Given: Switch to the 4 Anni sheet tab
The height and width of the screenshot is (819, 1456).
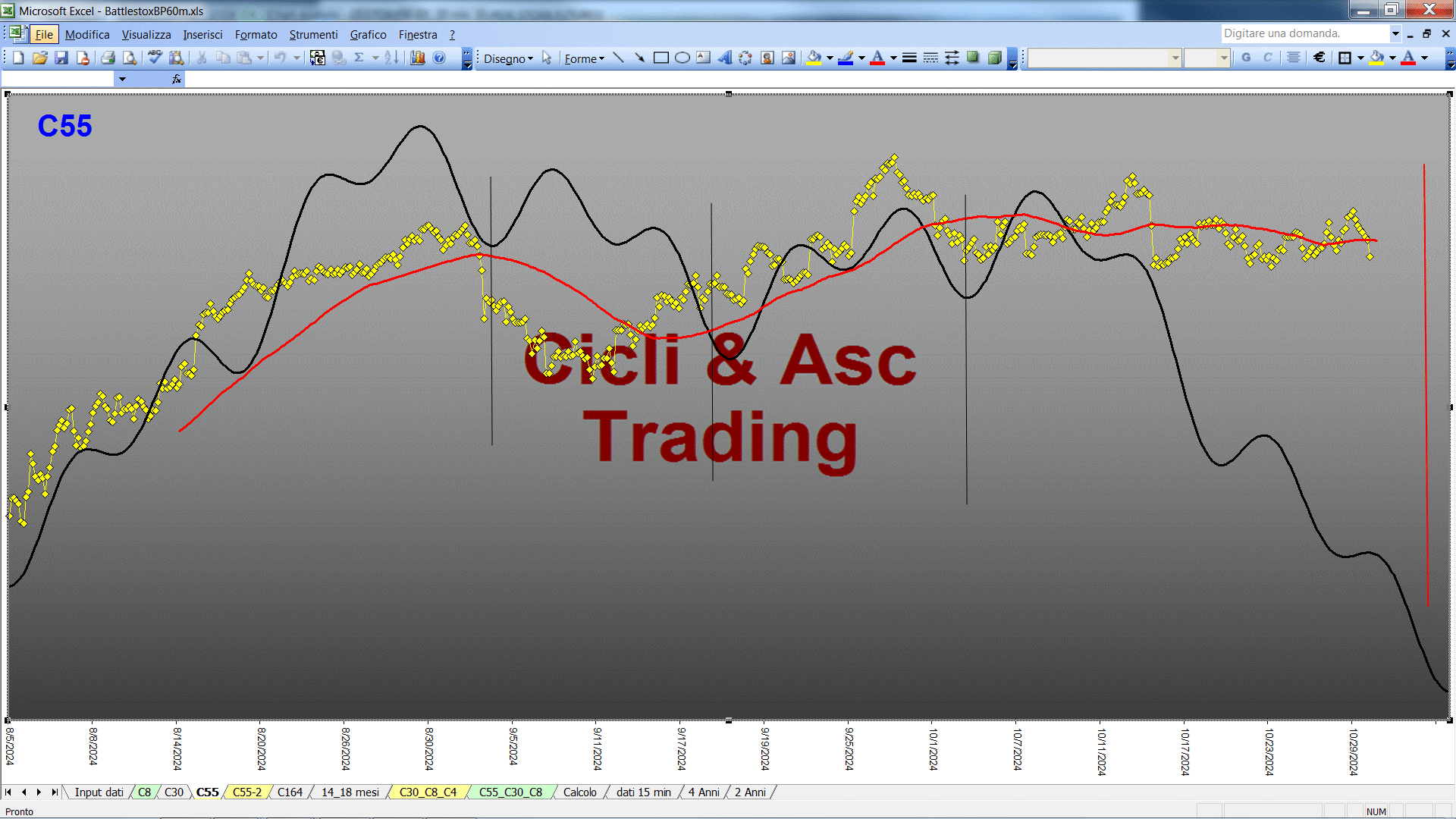Looking at the screenshot, I should tap(704, 792).
